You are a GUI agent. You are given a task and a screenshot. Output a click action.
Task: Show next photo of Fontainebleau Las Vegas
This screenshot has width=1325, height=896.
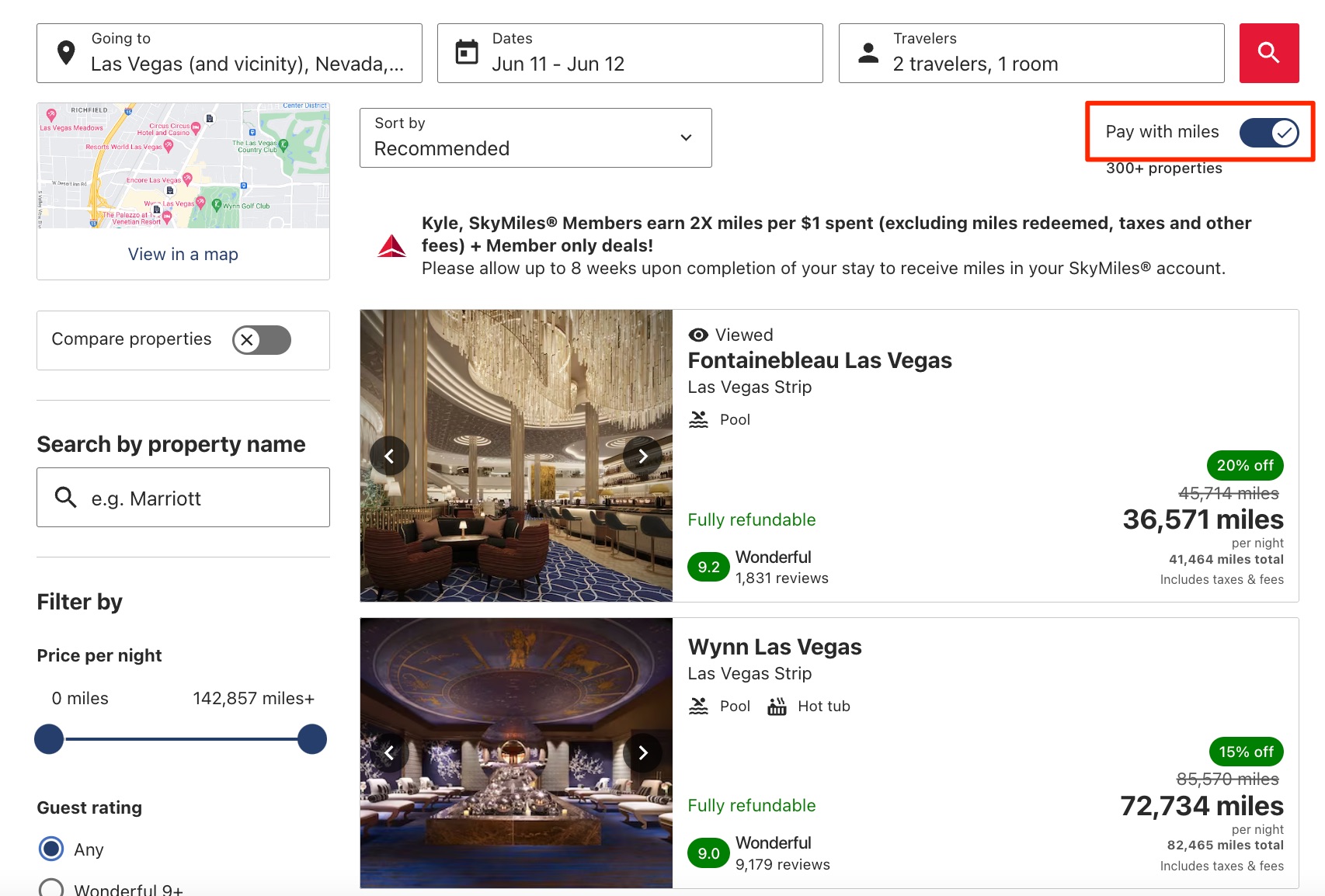(x=642, y=456)
